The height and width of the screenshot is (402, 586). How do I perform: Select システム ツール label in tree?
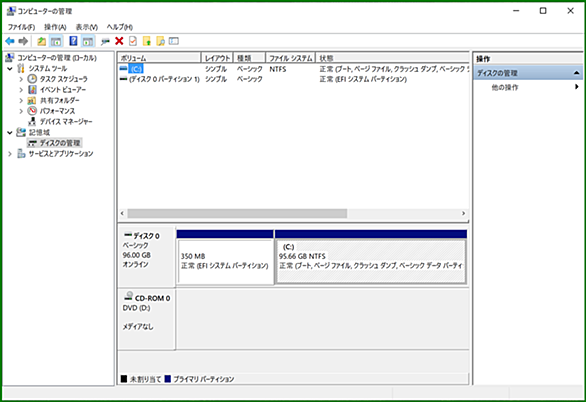coord(48,69)
